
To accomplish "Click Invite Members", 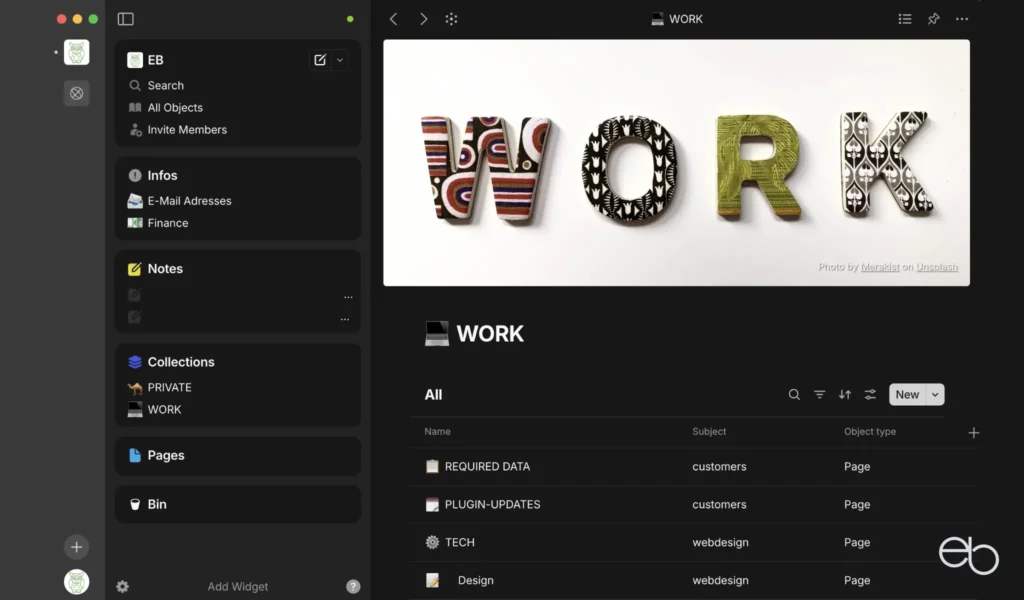I will [187, 130].
